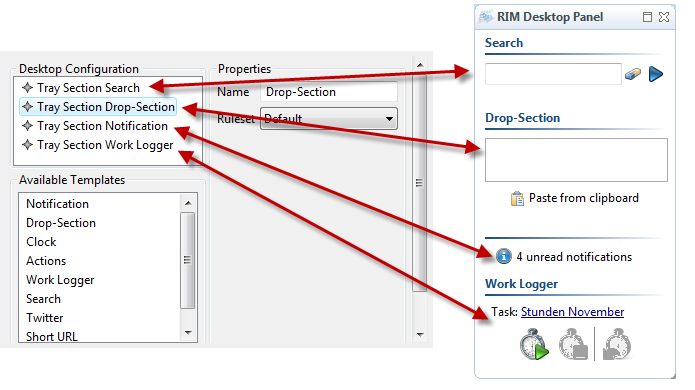This screenshot has width=695, height=390.
Task: Click the eraser clear-search icon
Action: (x=633, y=74)
